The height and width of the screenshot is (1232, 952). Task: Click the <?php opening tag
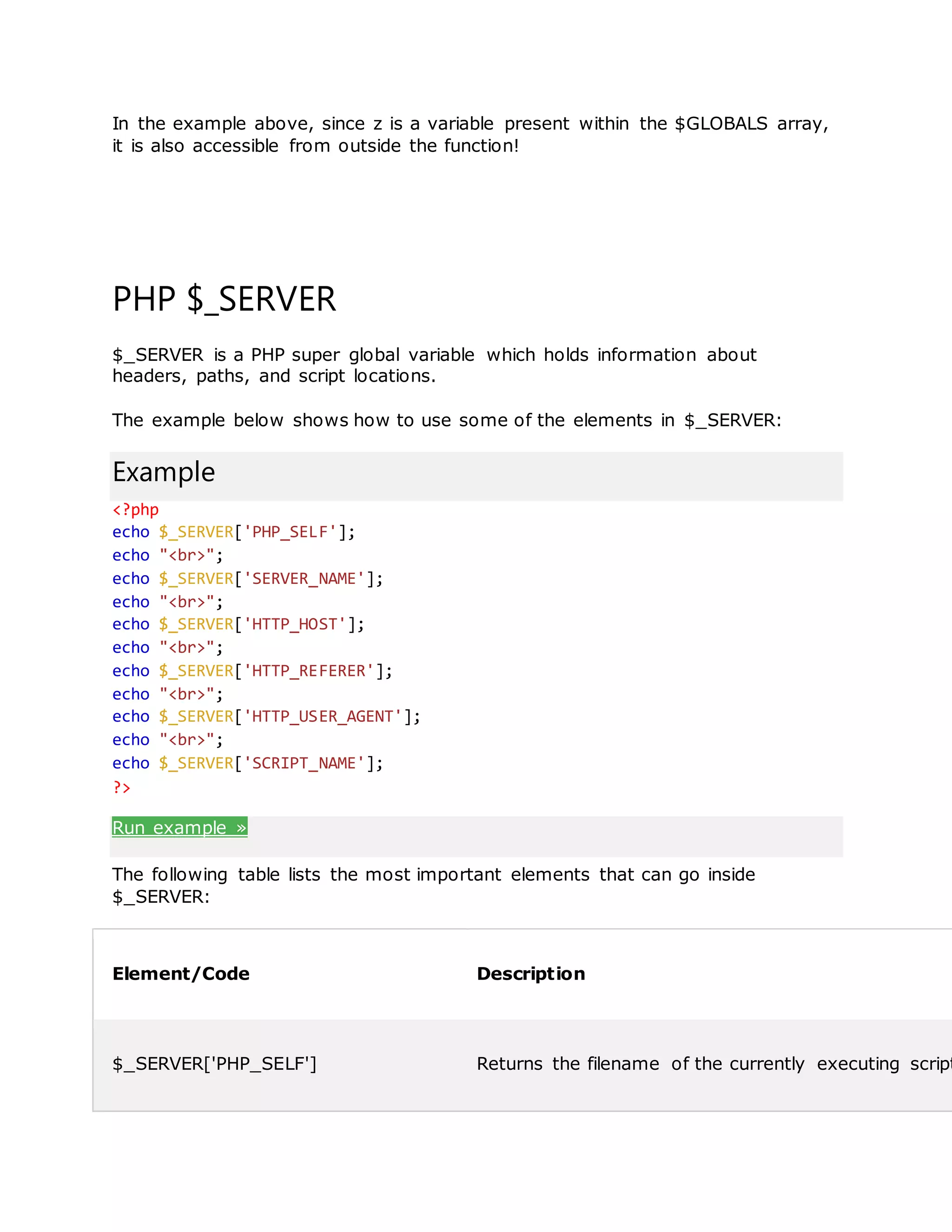(135, 510)
